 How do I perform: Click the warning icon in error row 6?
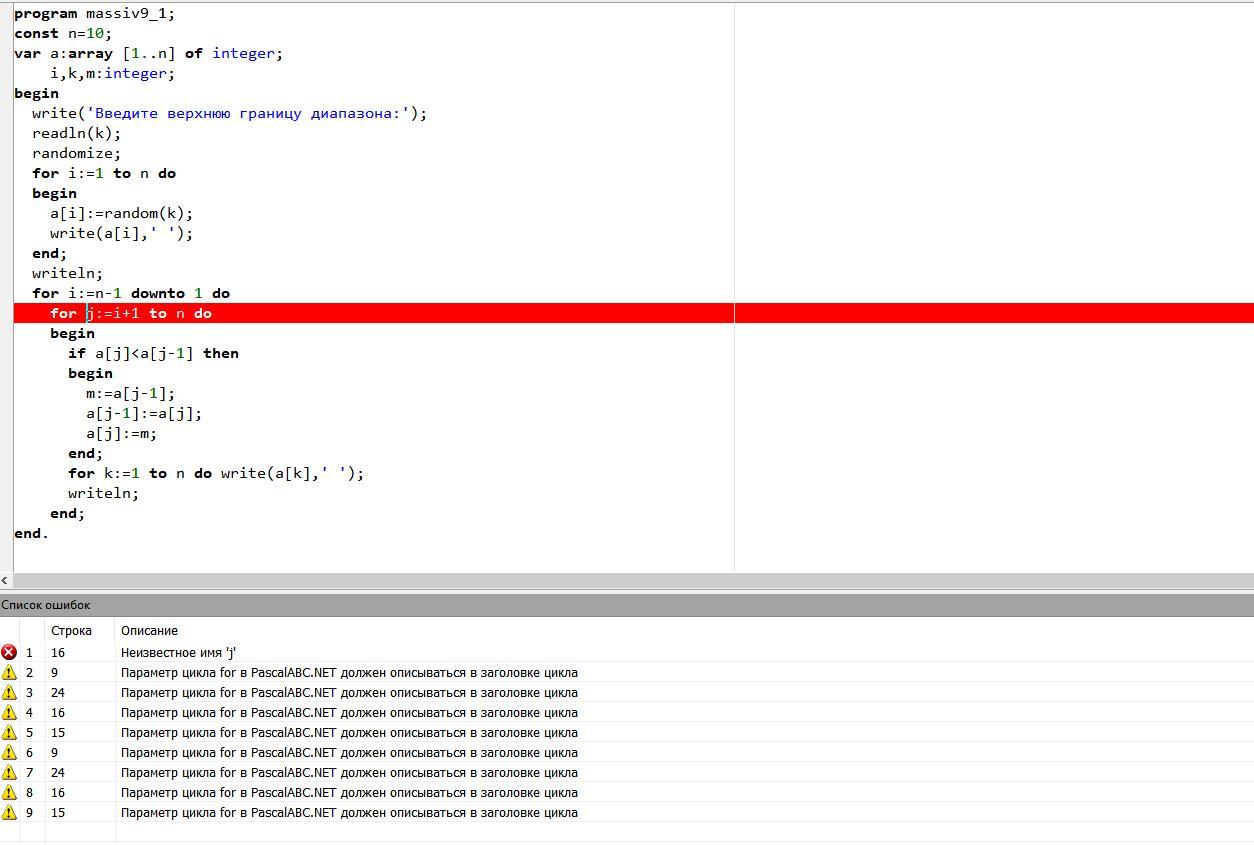[9, 752]
